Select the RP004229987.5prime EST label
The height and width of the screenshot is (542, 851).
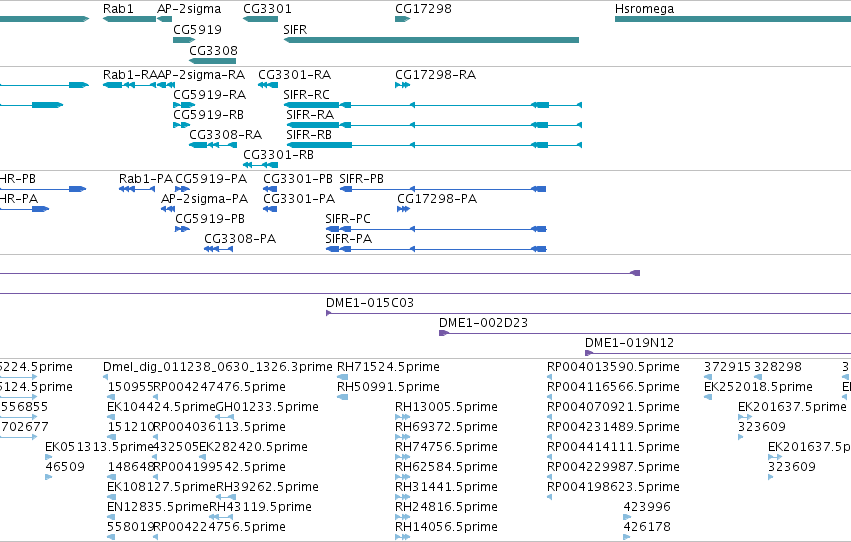pyautogui.click(x=613, y=467)
